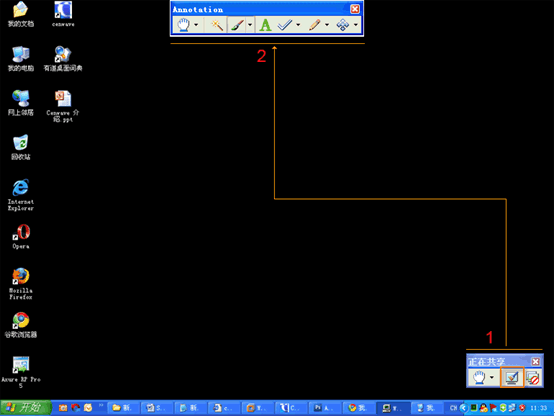Click hand icon in the sharing panel
555x417 pixels.
[479, 377]
